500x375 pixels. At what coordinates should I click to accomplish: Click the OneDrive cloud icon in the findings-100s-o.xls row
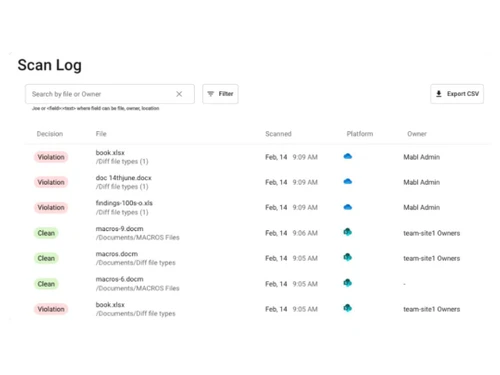348,207
